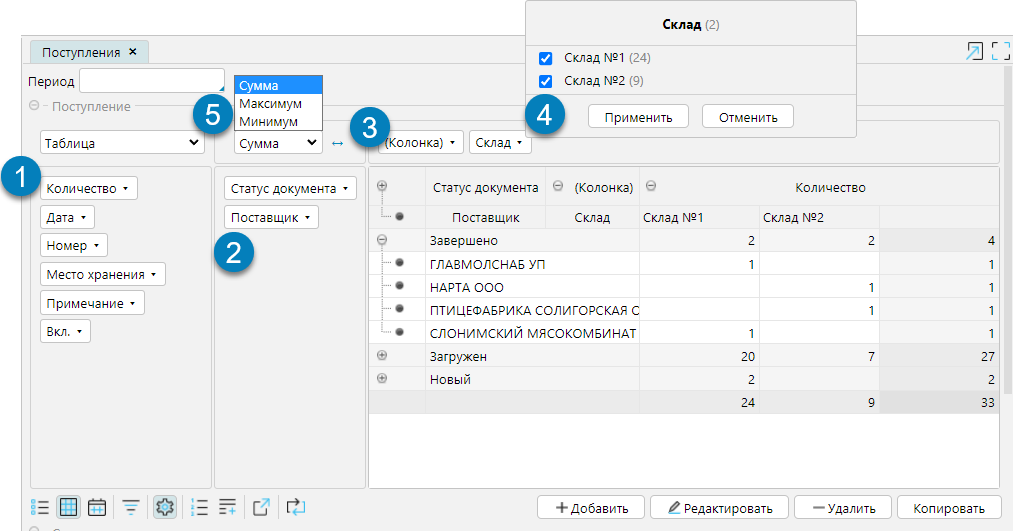
Task: Select Максимум from the aggregation list
Action: (x=271, y=104)
